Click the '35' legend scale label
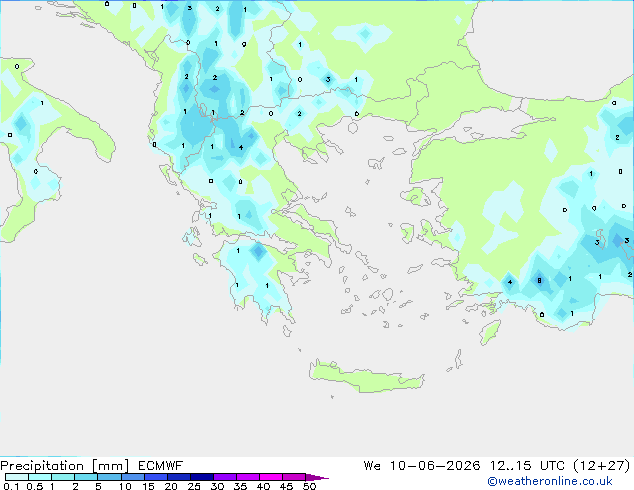The image size is (634, 490). tap(240, 486)
